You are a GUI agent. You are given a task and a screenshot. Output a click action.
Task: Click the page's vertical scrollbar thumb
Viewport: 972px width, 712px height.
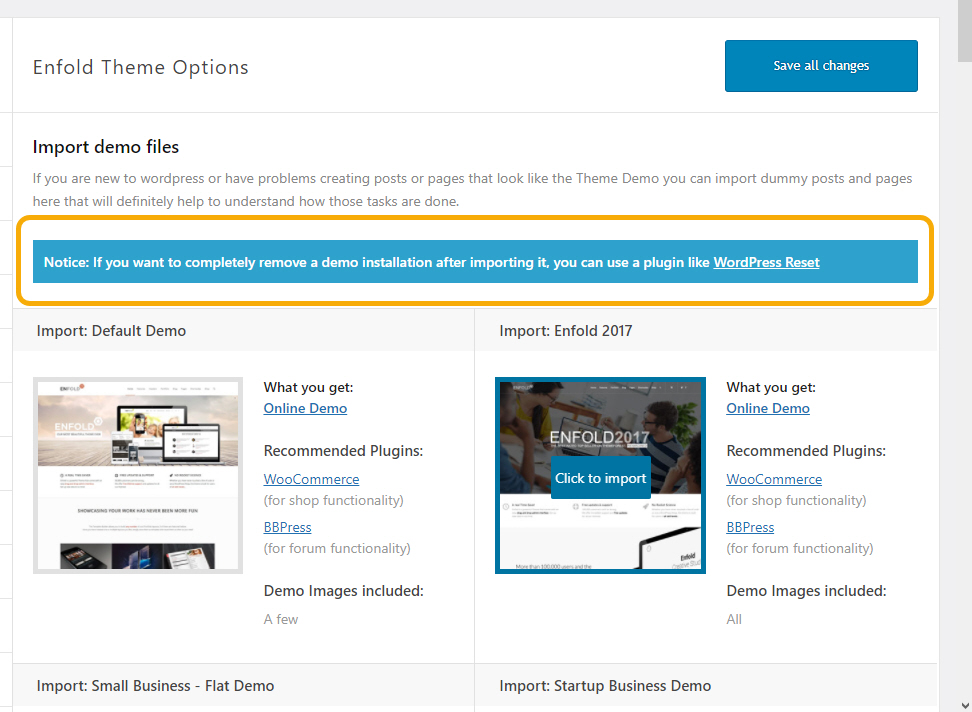click(965, 31)
